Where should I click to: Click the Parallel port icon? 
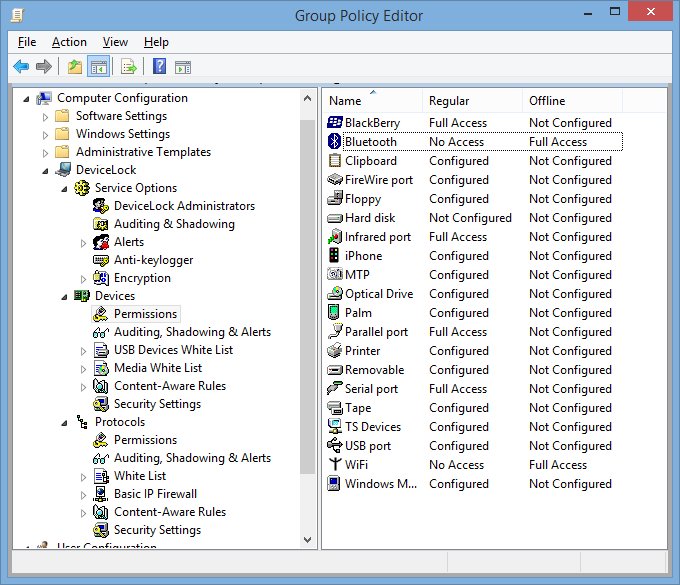click(334, 331)
